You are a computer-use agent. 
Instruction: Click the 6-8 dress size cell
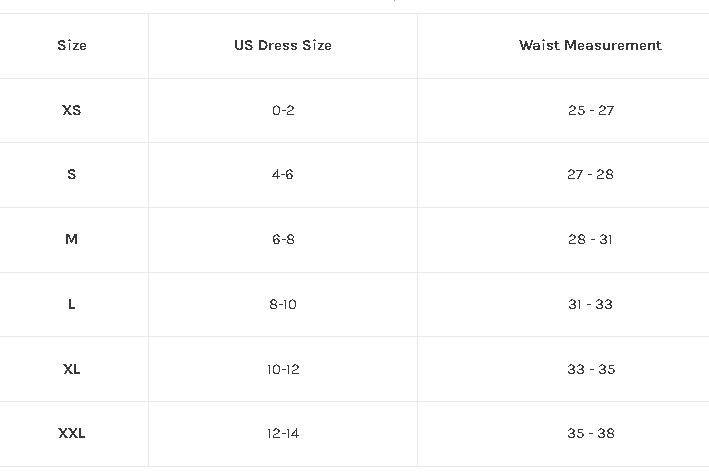tap(283, 239)
